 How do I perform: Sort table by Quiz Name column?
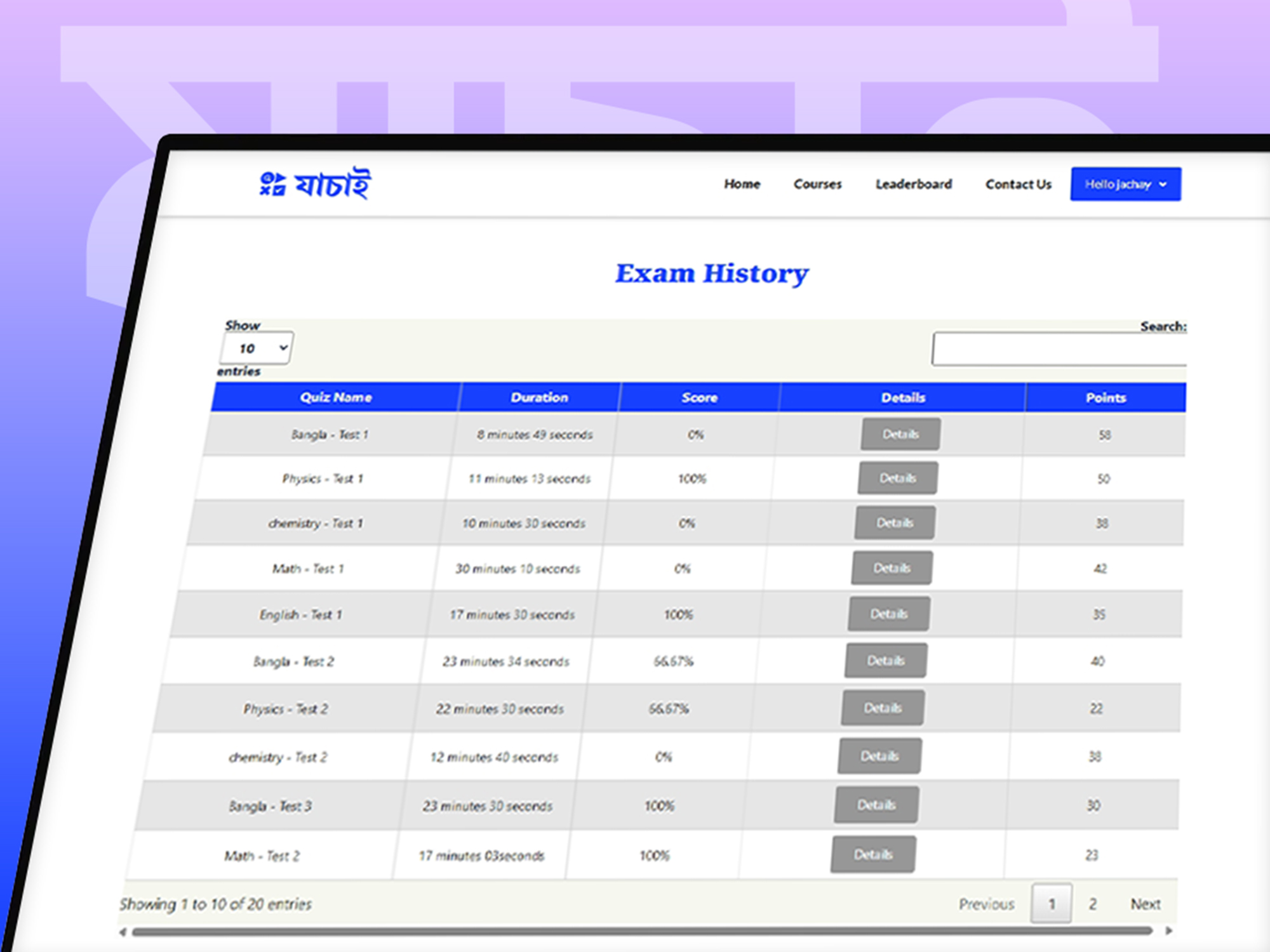click(x=336, y=397)
